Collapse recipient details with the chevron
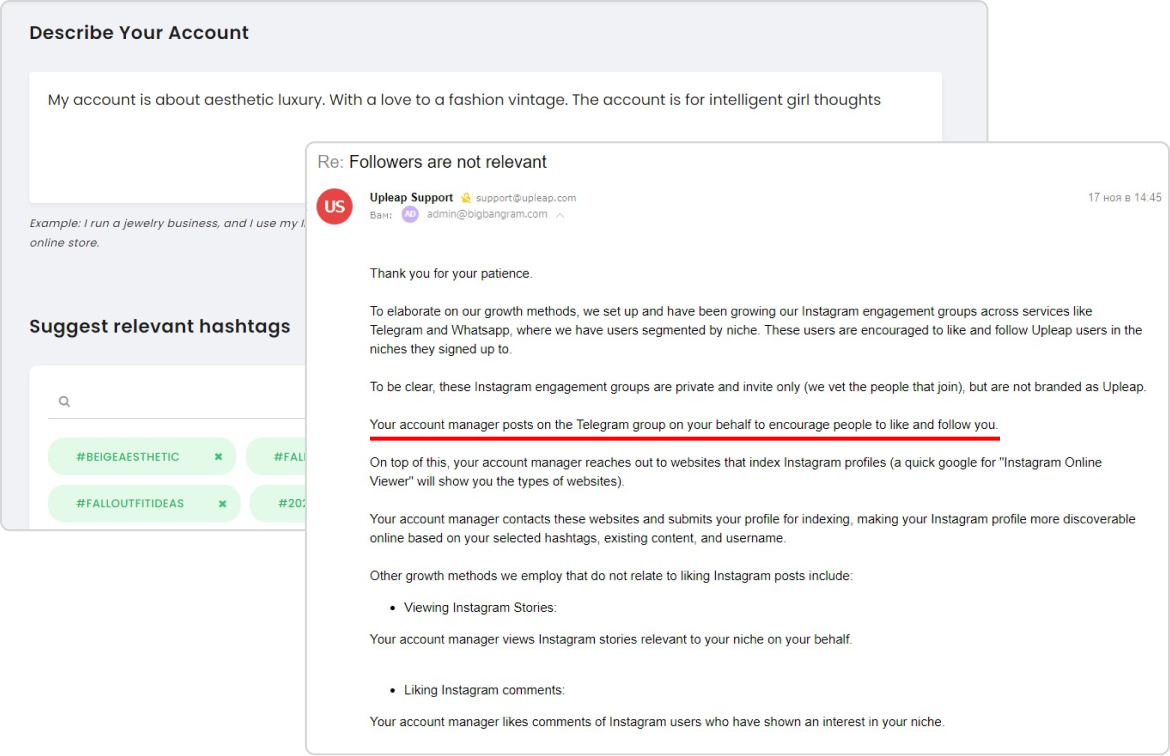 [x=560, y=215]
